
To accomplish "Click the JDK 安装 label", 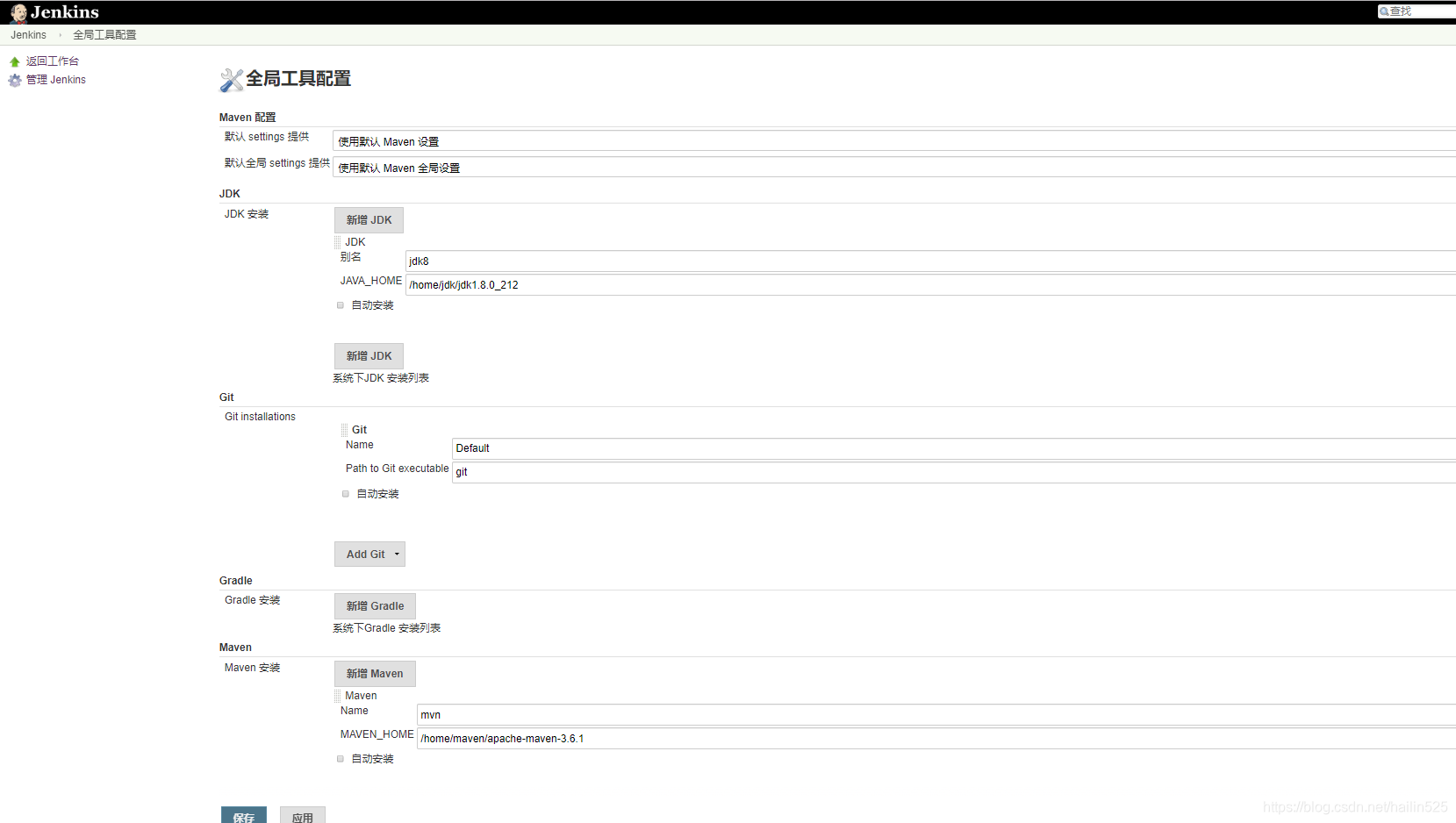I will pyautogui.click(x=247, y=214).
